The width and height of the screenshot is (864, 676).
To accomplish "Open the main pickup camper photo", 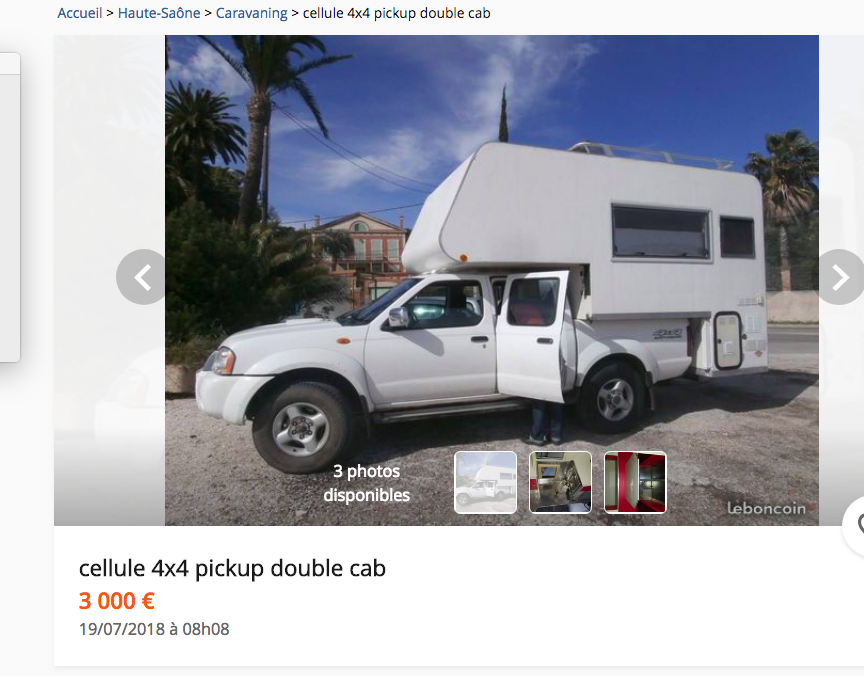I will pos(492,248).
